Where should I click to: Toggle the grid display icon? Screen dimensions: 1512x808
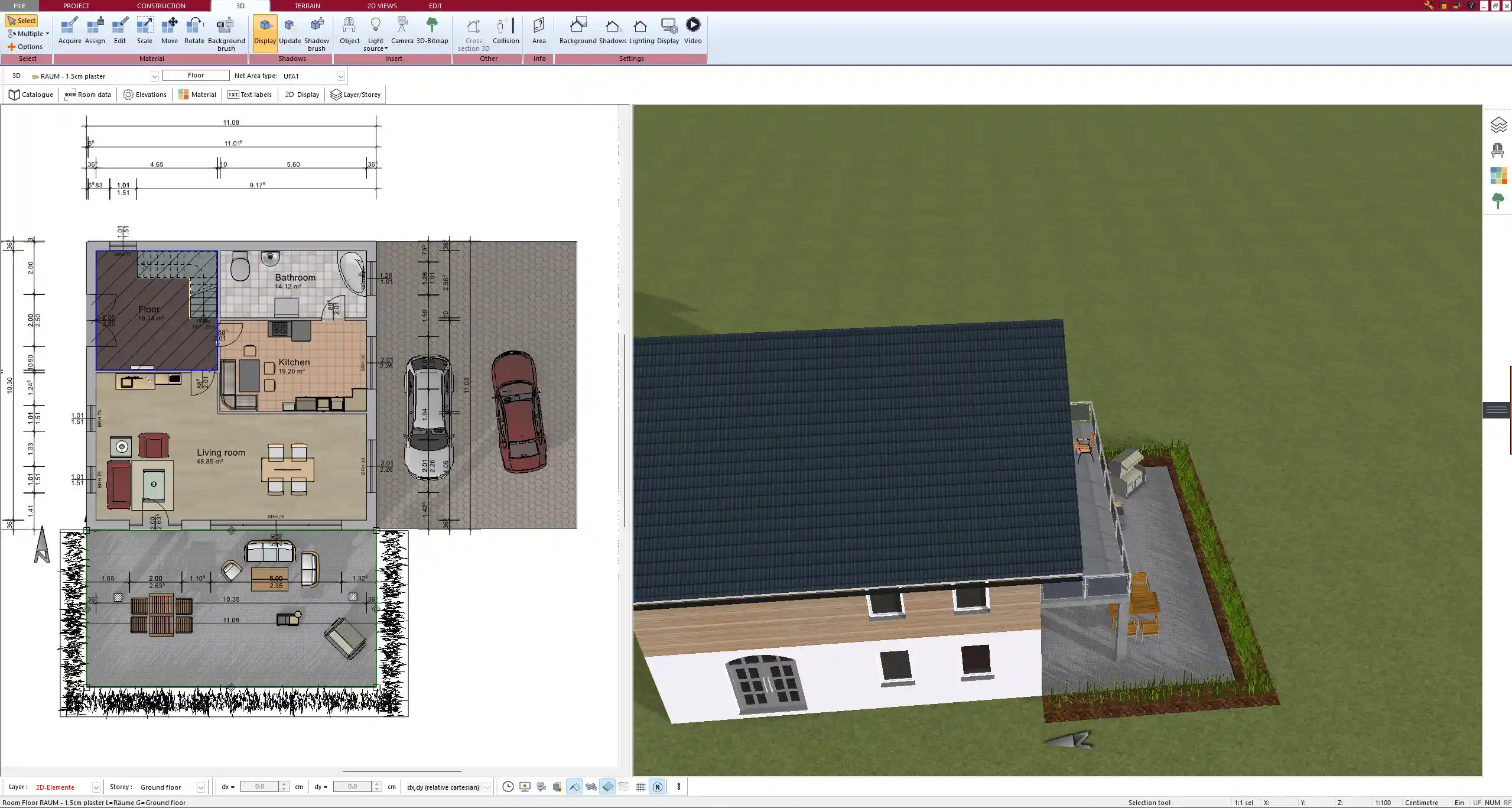click(x=640, y=787)
